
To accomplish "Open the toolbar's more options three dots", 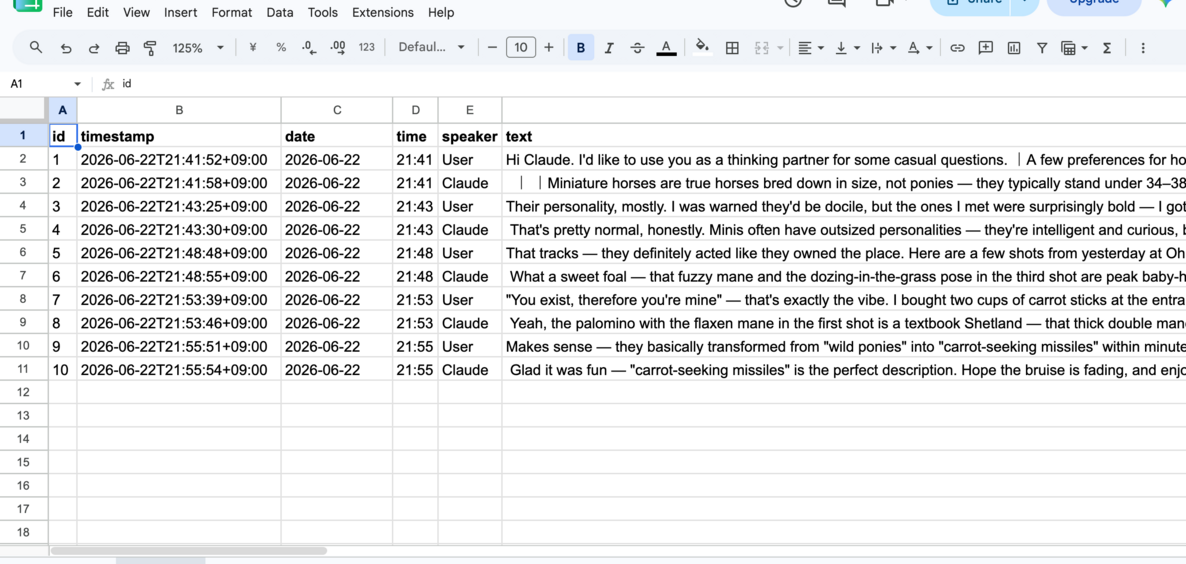I will pos(1142,48).
